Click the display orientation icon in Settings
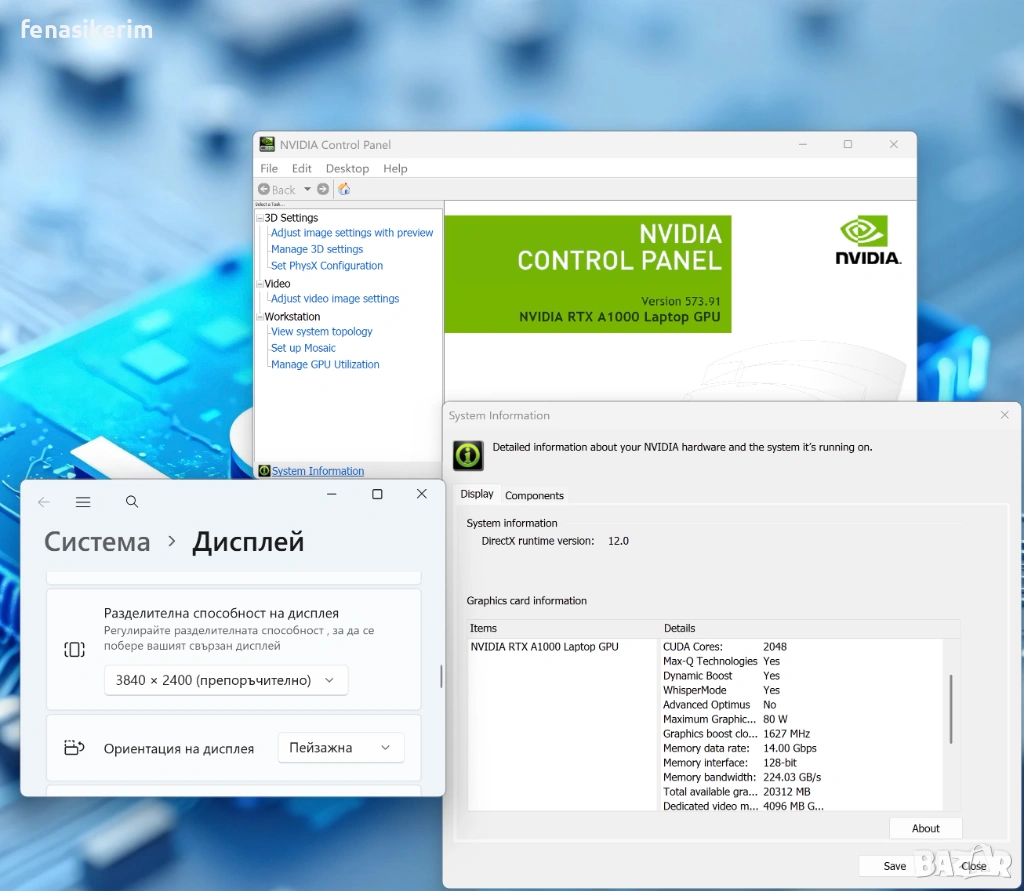The width and height of the screenshot is (1024, 891). pyautogui.click(x=74, y=748)
